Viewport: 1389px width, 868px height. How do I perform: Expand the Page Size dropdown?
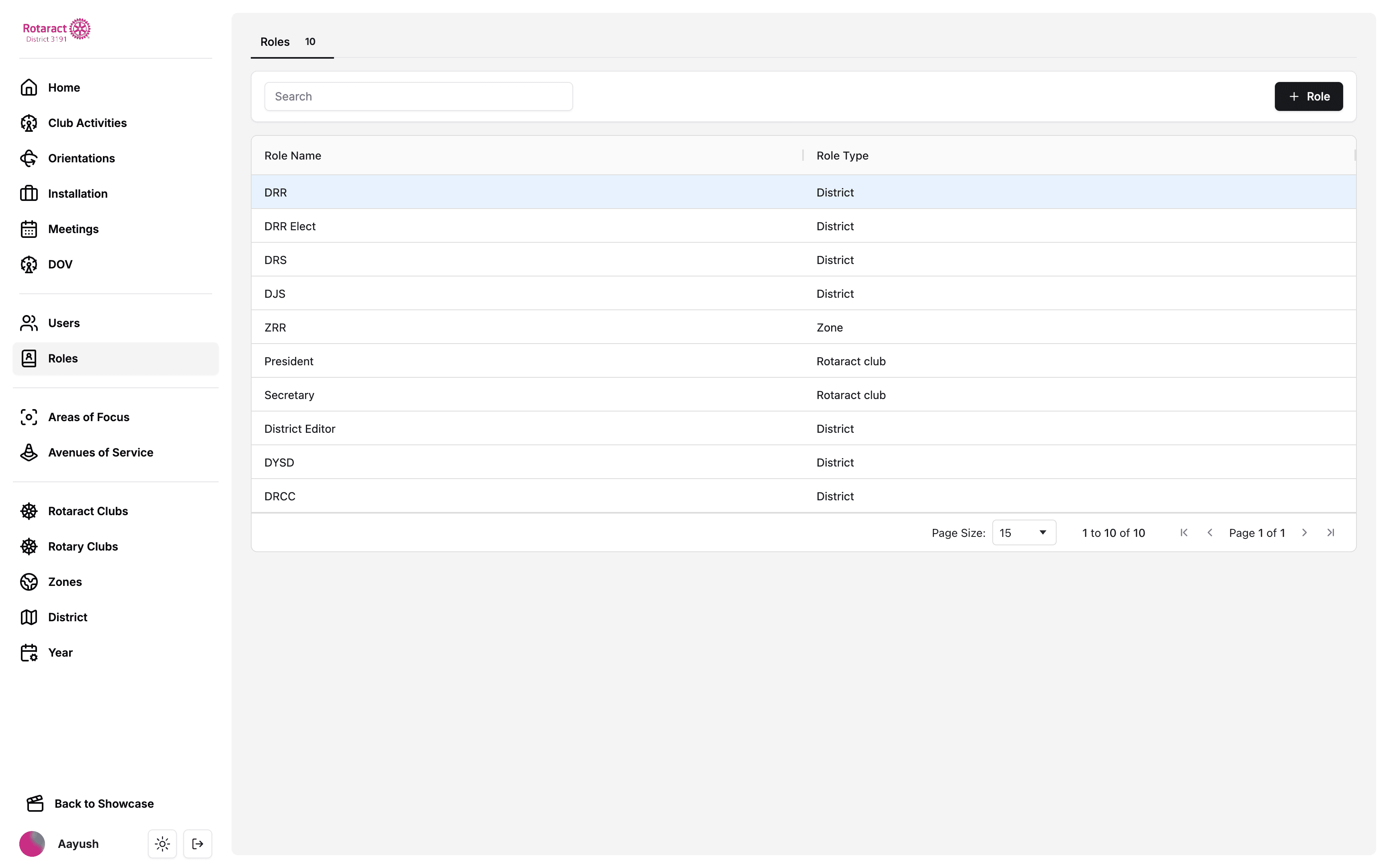1023,533
